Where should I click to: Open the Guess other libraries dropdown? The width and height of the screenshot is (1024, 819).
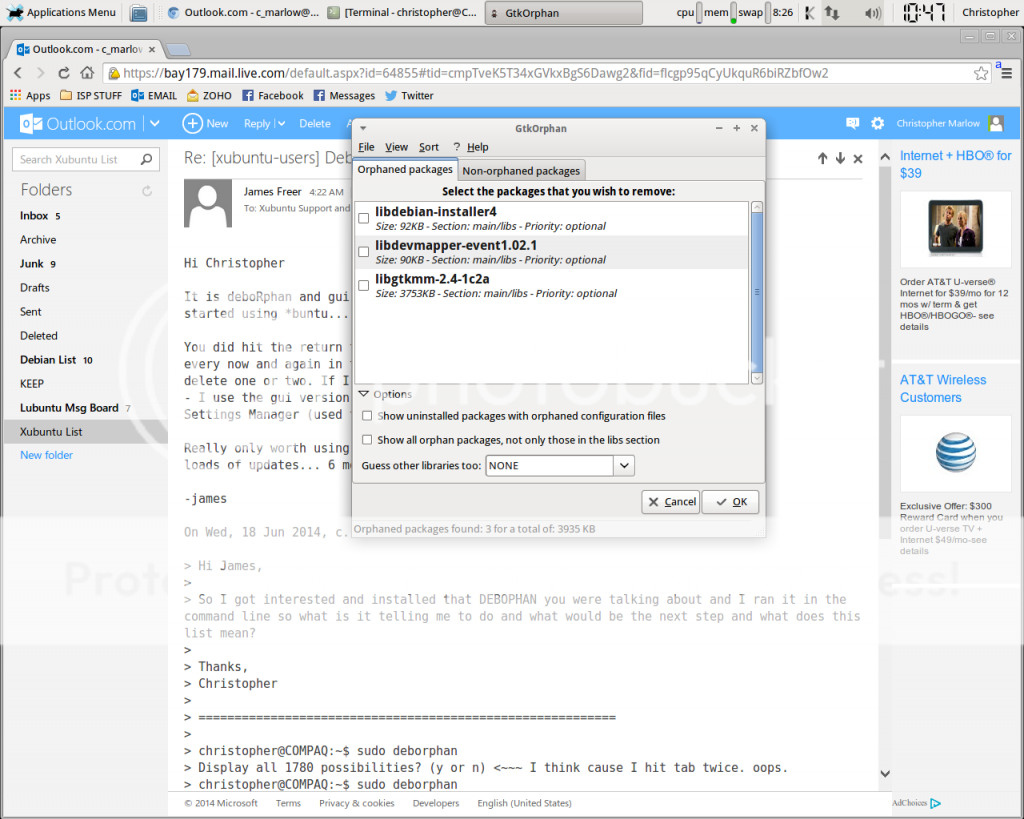pyautogui.click(x=624, y=466)
